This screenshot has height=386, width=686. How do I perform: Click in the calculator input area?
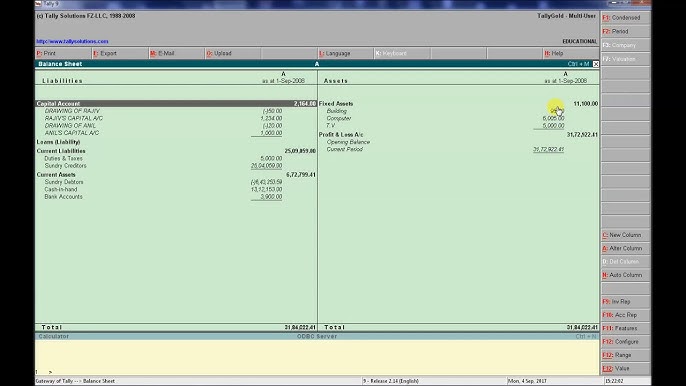[x=317, y=357]
